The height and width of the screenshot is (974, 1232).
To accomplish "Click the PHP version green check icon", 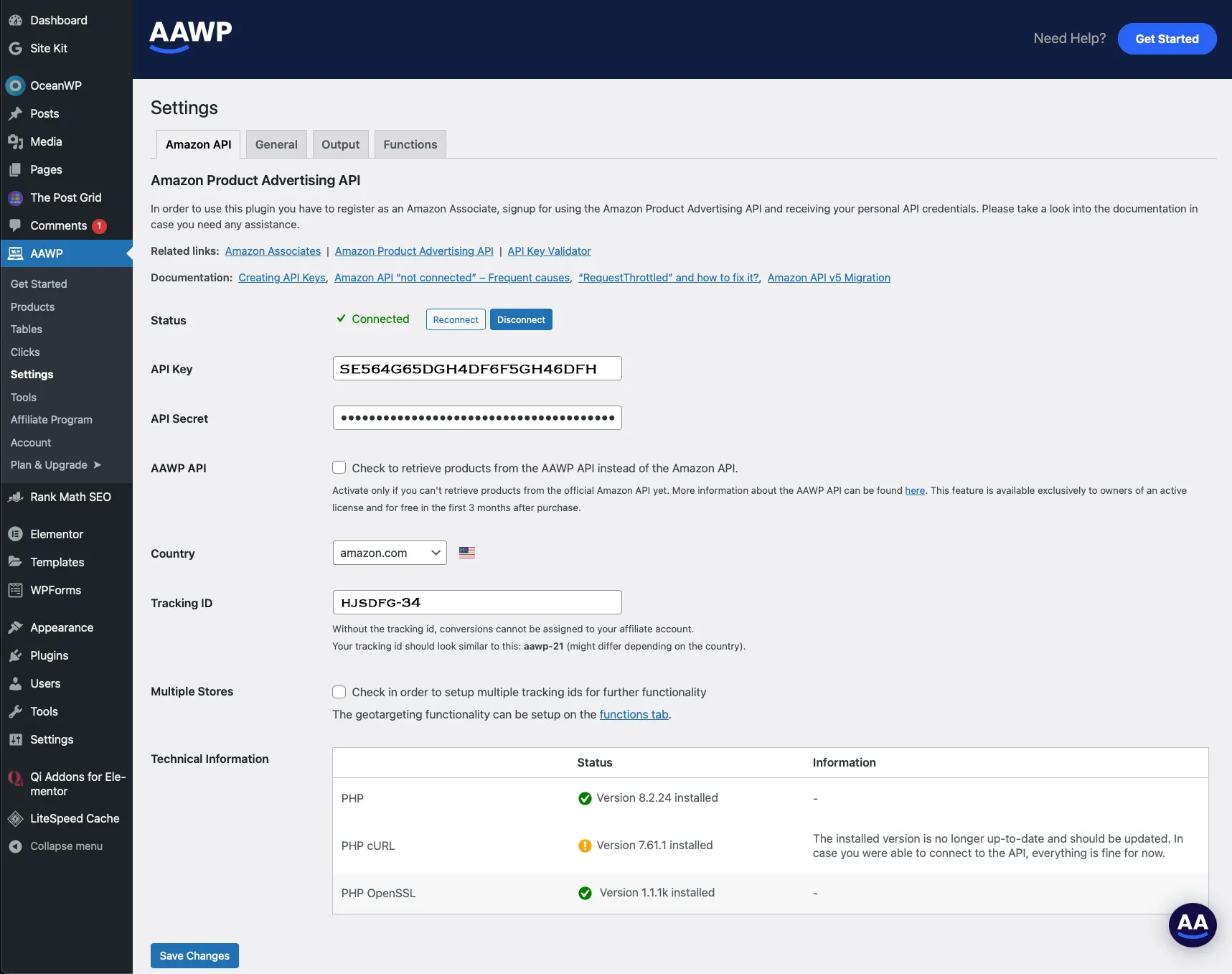I will 585,798.
